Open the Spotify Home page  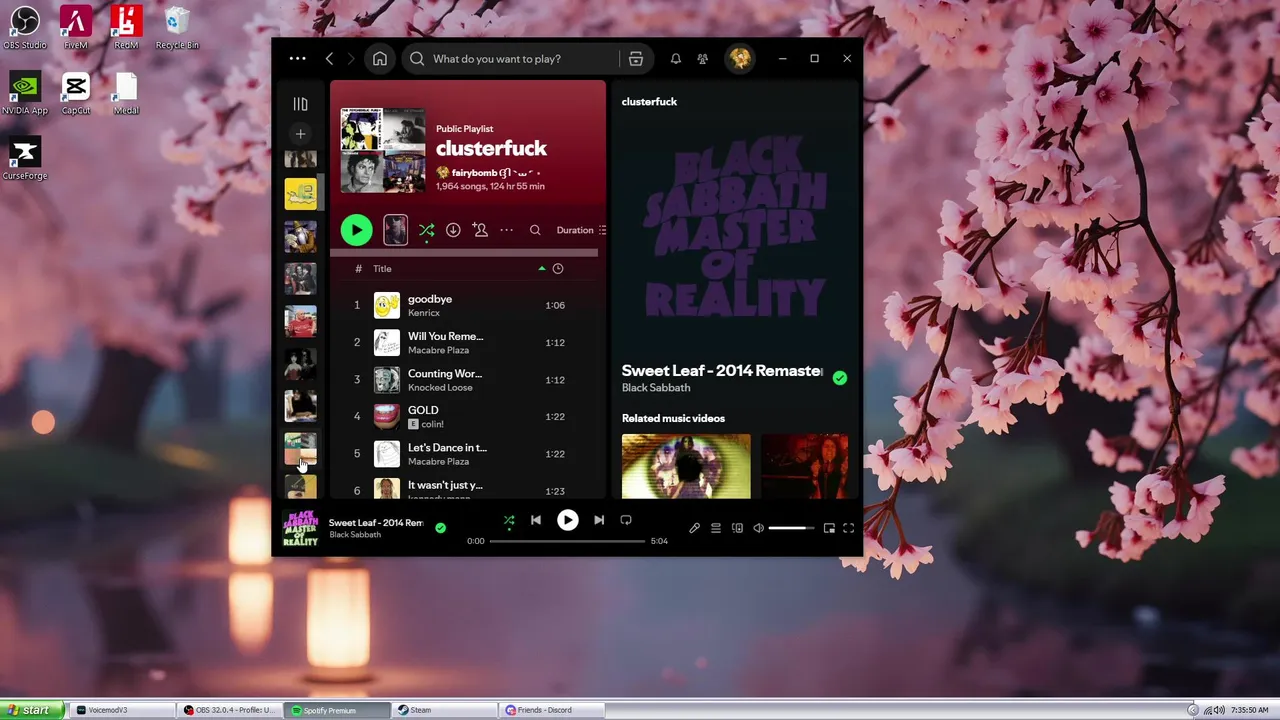380,59
